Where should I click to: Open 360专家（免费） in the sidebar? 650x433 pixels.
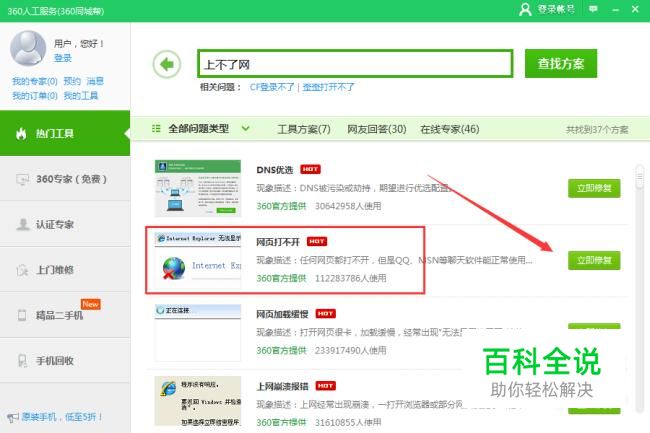tap(65, 179)
